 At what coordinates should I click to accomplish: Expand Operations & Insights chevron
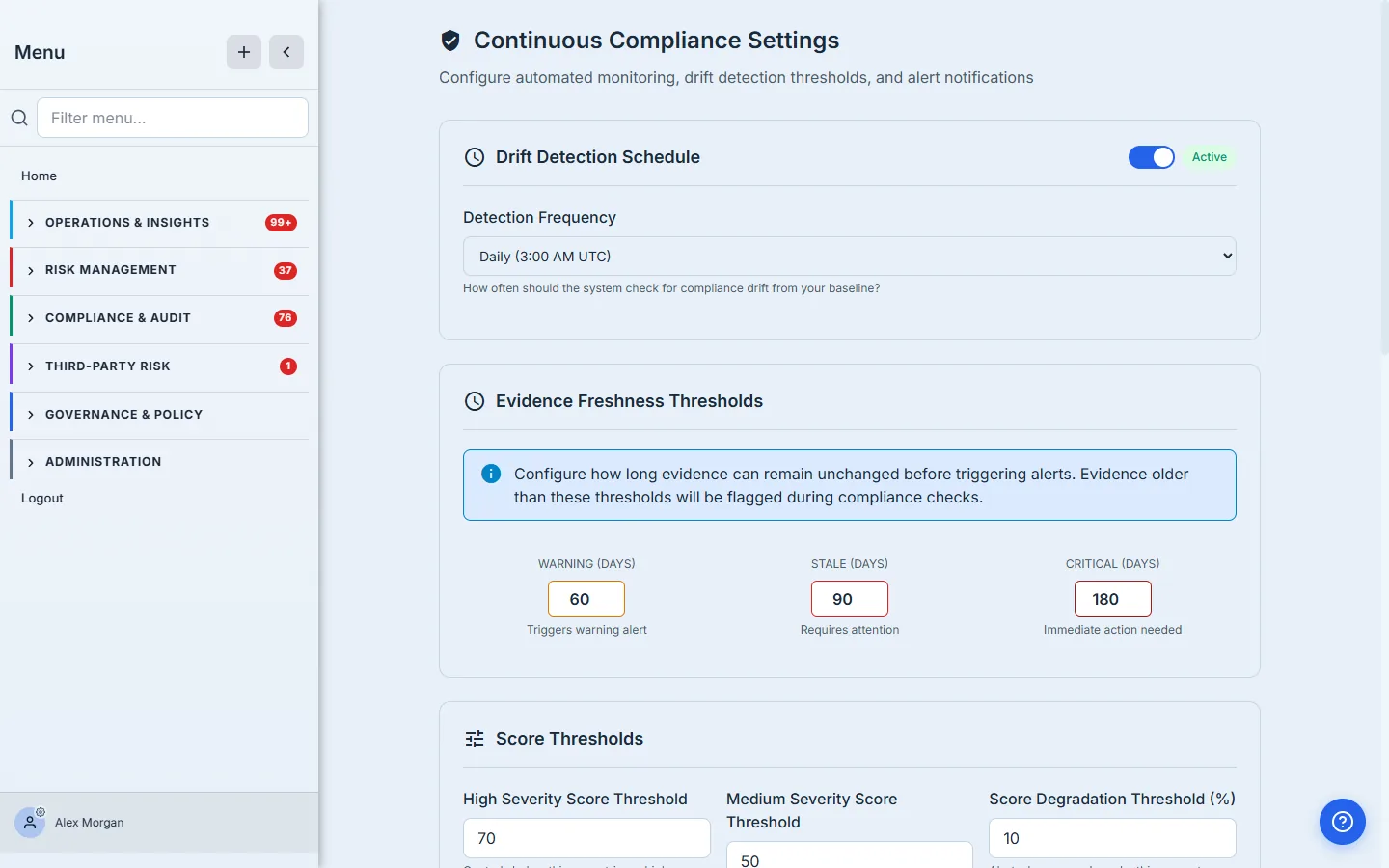(31, 223)
